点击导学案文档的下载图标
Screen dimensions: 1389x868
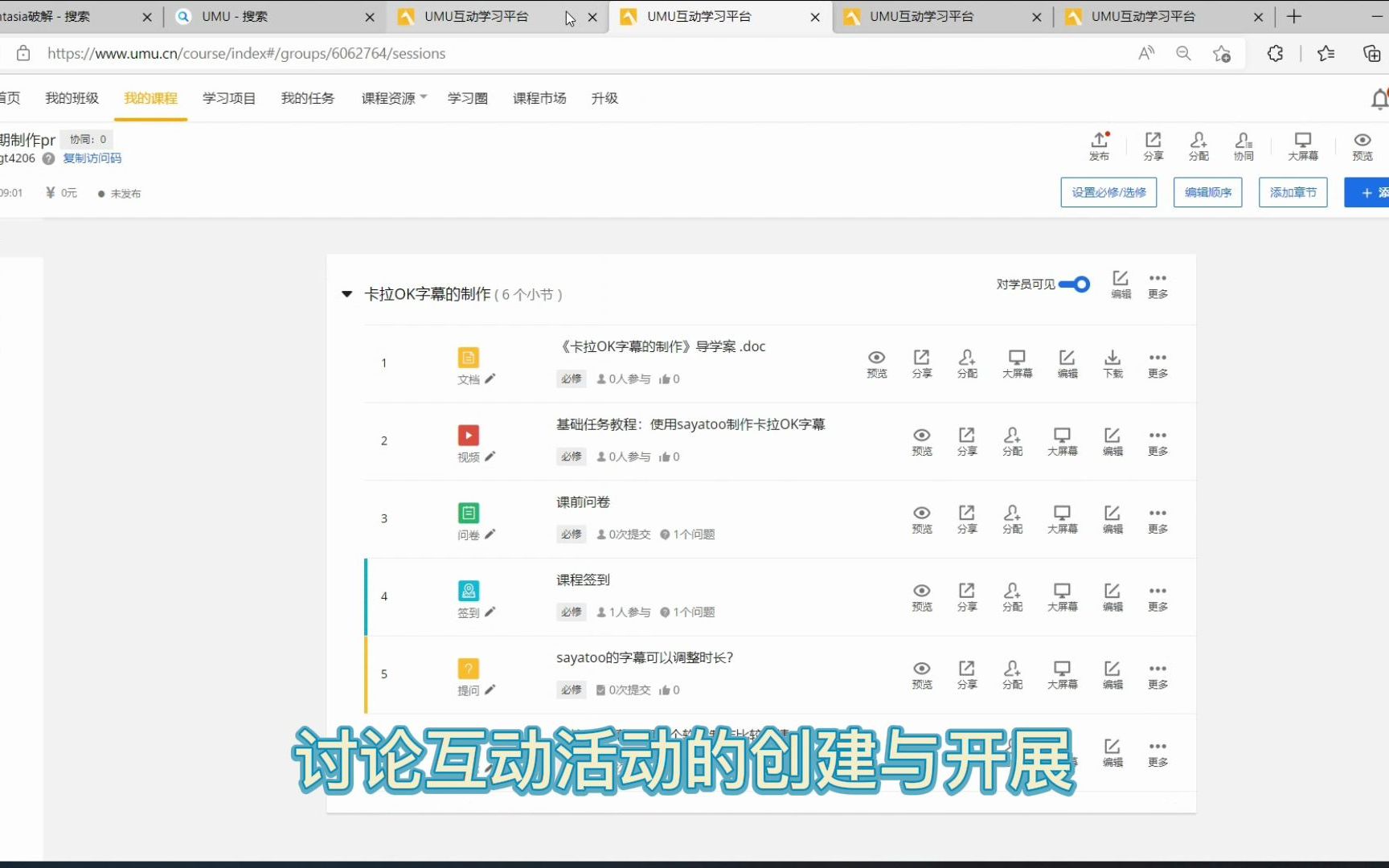tap(1112, 362)
